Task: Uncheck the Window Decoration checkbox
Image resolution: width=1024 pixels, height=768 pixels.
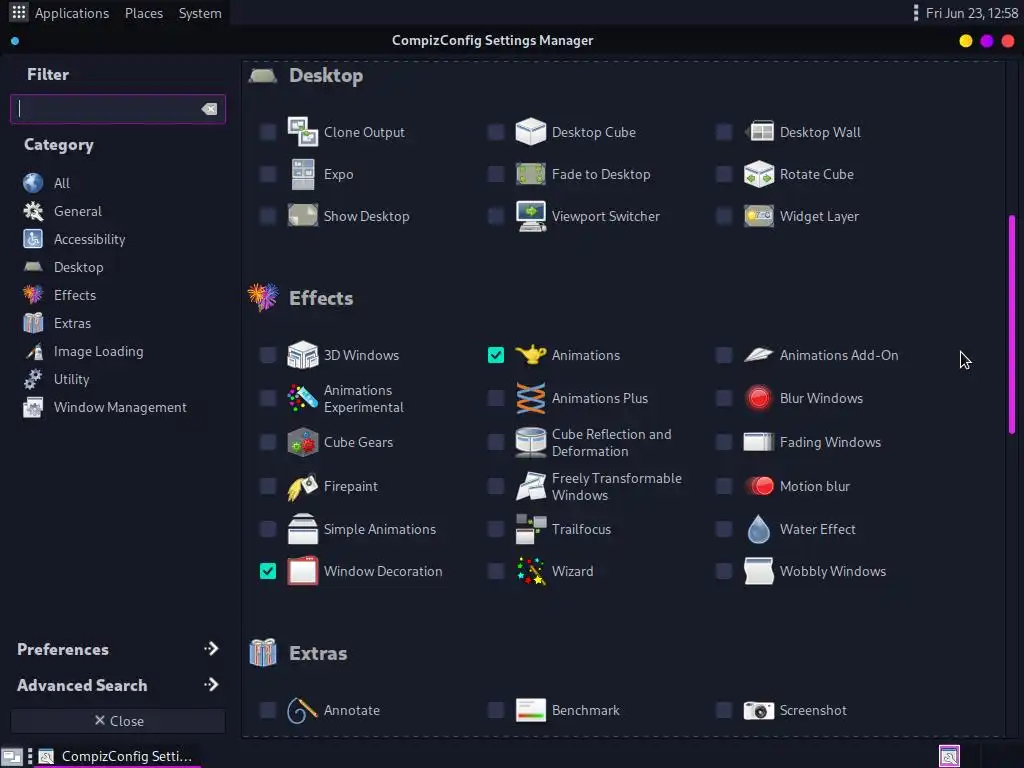Action: tap(268, 571)
